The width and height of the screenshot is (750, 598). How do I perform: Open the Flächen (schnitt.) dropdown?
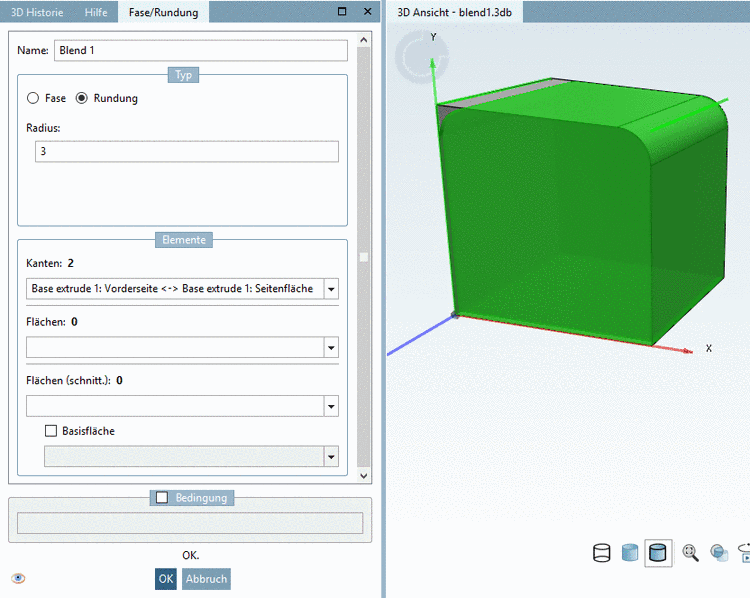(331, 407)
